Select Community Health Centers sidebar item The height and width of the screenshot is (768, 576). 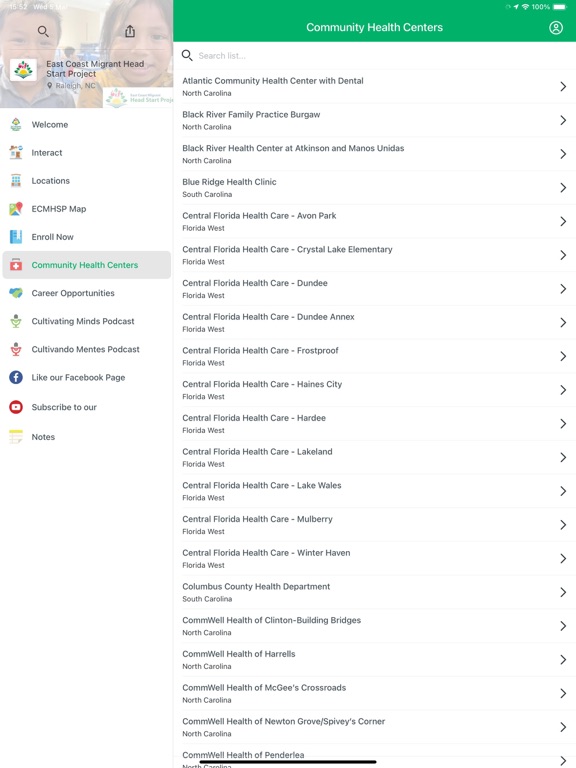[x=87, y=265]
